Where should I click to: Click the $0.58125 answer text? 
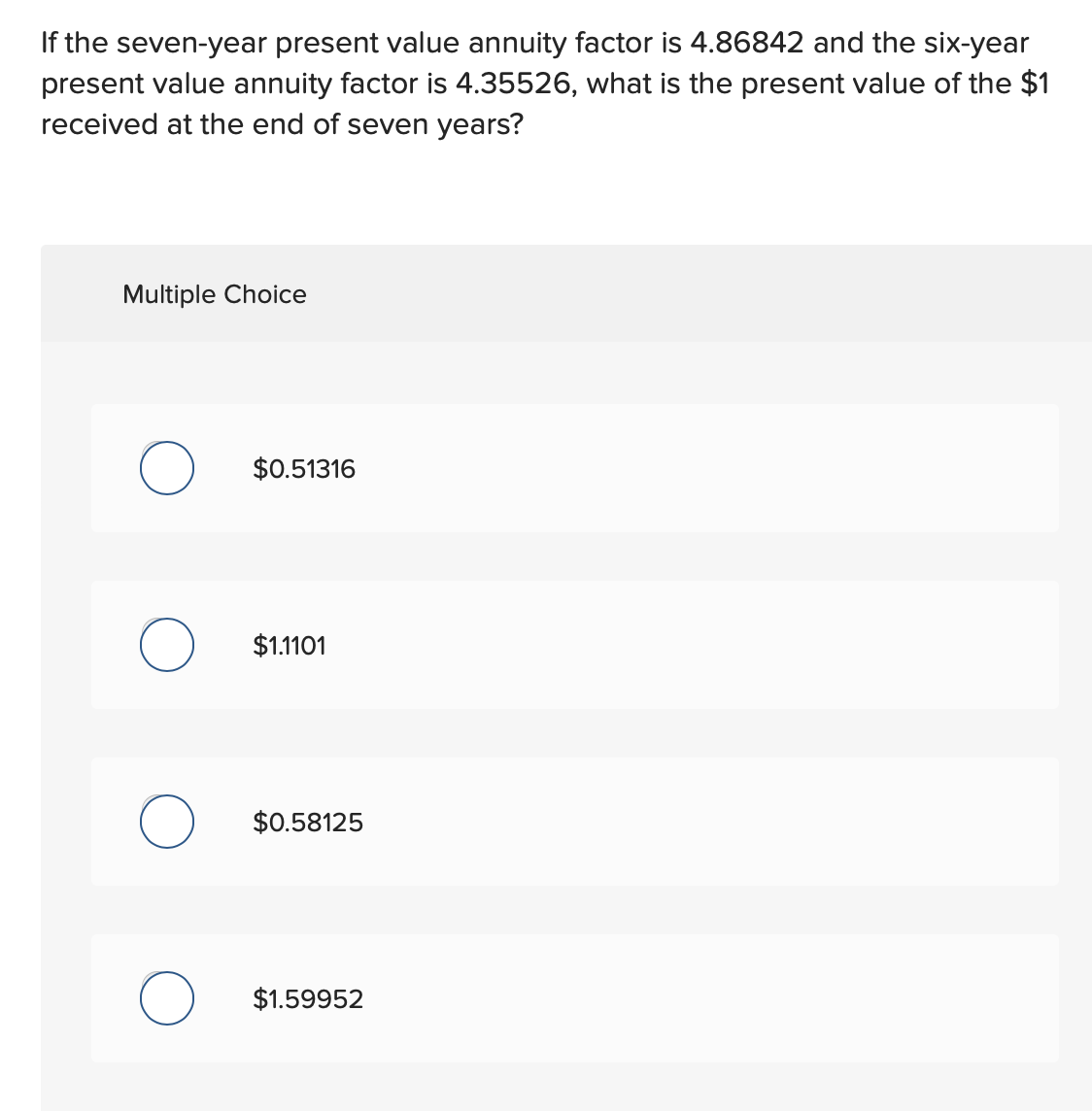click(x=308, y=822)
